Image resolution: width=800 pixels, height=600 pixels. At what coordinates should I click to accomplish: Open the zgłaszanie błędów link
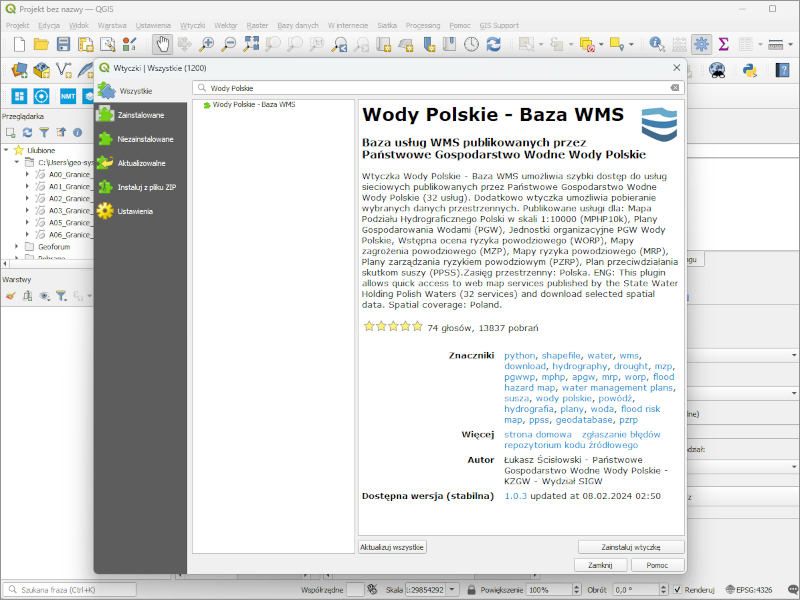click(x=621, y=434)
